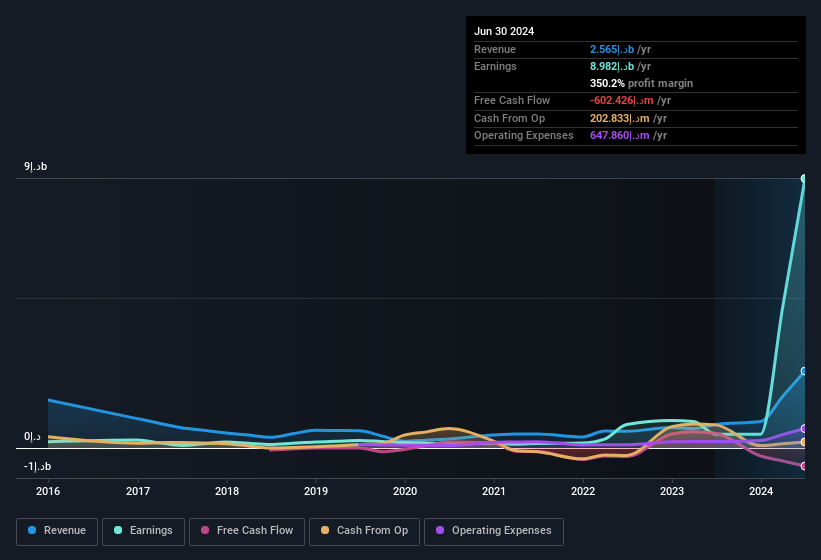Select the 2022 x-axis label
Viewport: 821px width, 560px height.
click(x=583, y=491)
